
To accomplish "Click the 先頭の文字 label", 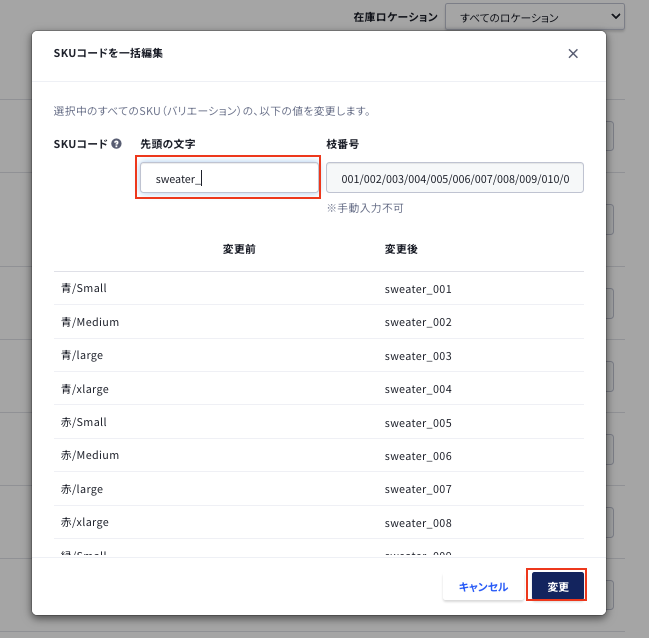I will click(x=168, y=144).
